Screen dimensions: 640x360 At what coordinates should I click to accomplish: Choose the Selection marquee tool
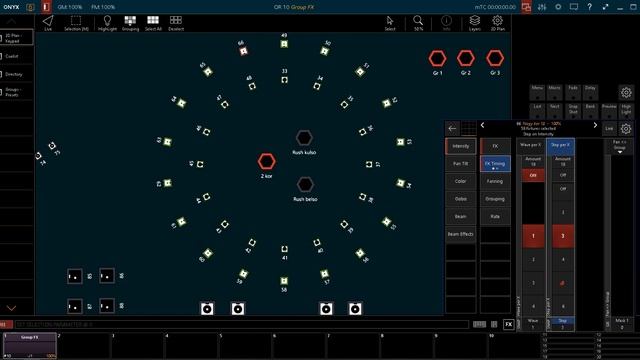pos(76,23)
